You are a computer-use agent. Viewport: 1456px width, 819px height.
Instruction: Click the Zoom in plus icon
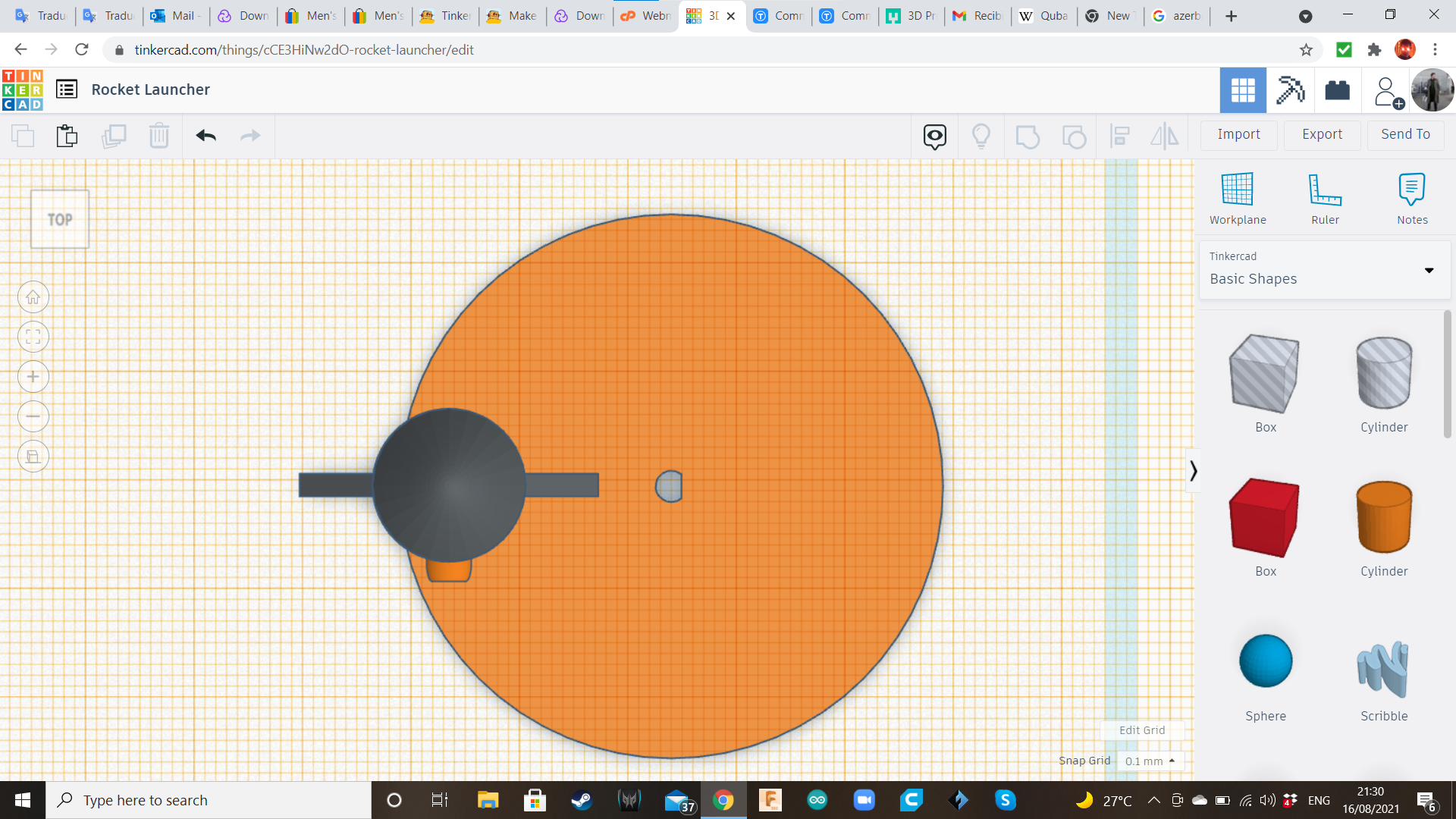33,377
